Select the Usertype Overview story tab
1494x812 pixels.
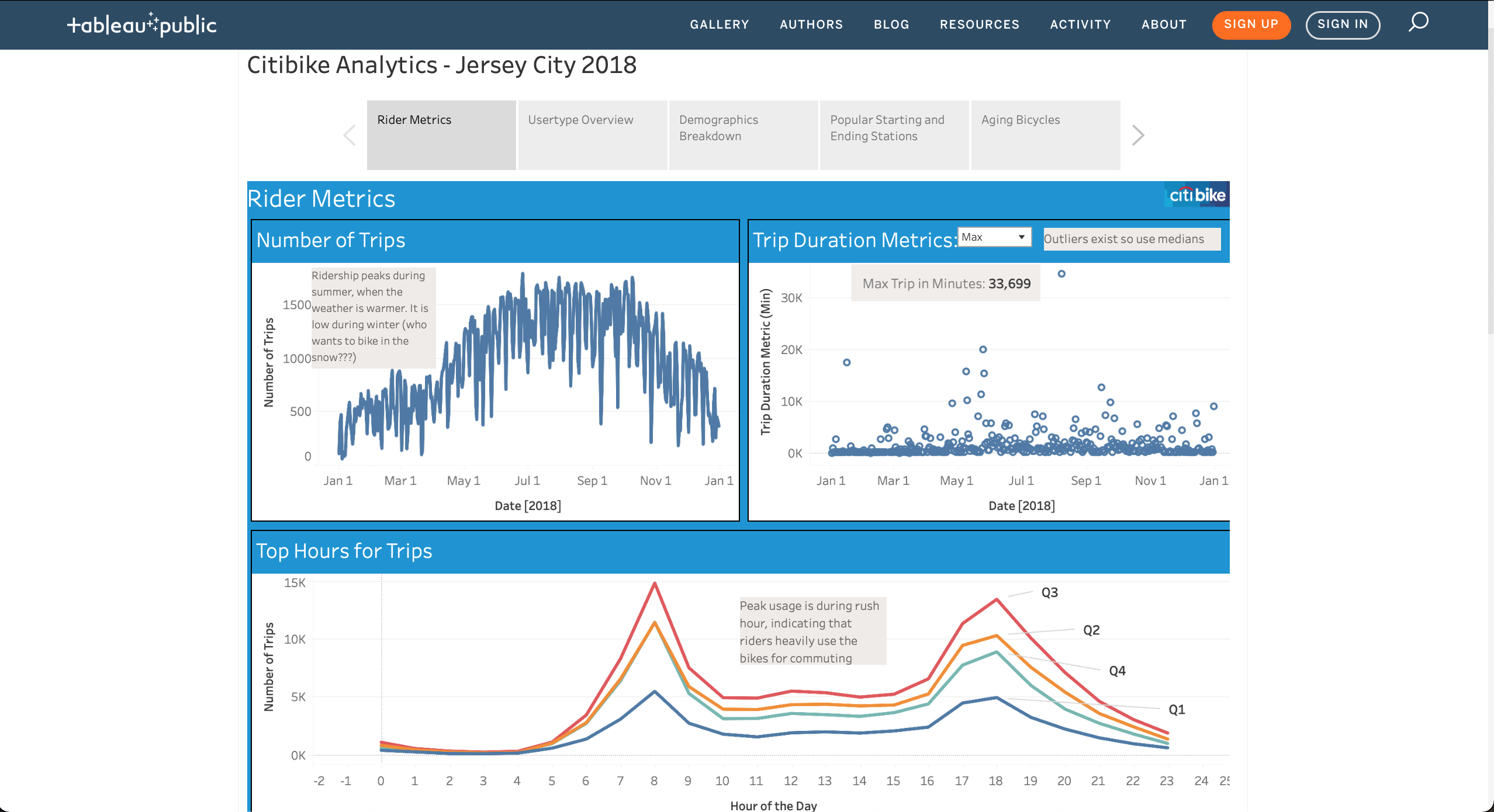point(592,135)
